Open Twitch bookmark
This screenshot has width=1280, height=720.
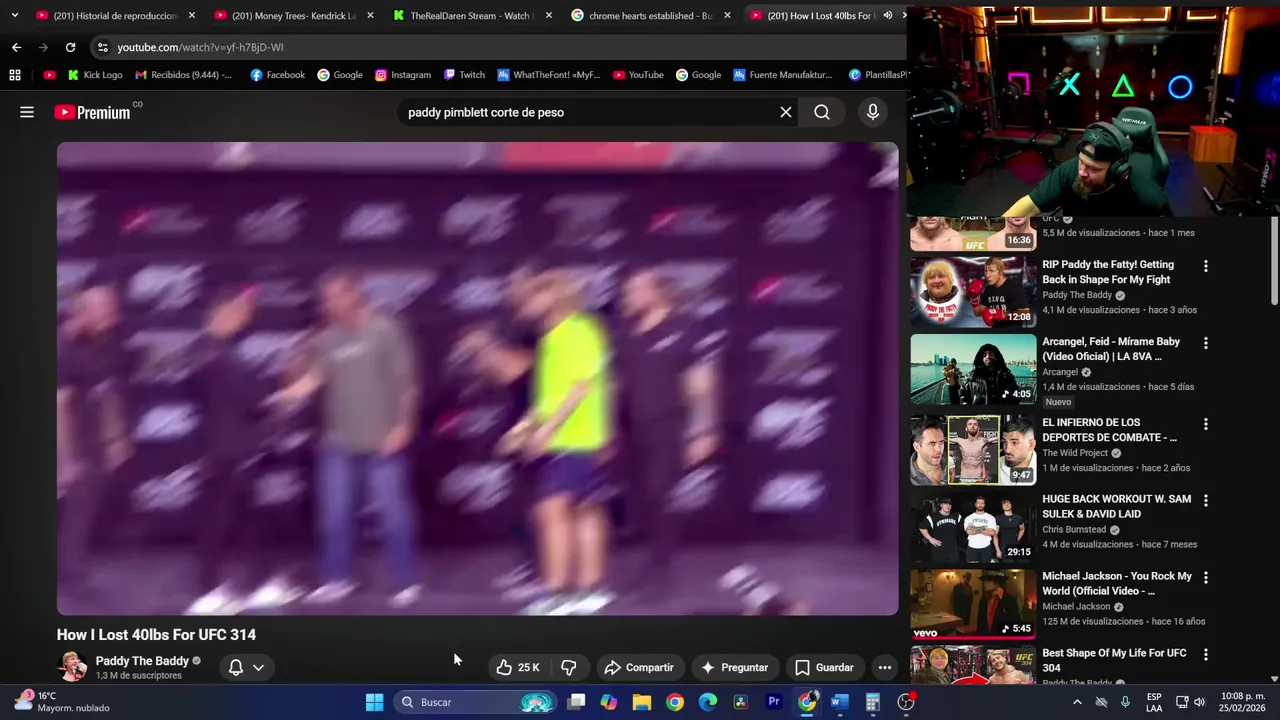click(x=464, y=75)
